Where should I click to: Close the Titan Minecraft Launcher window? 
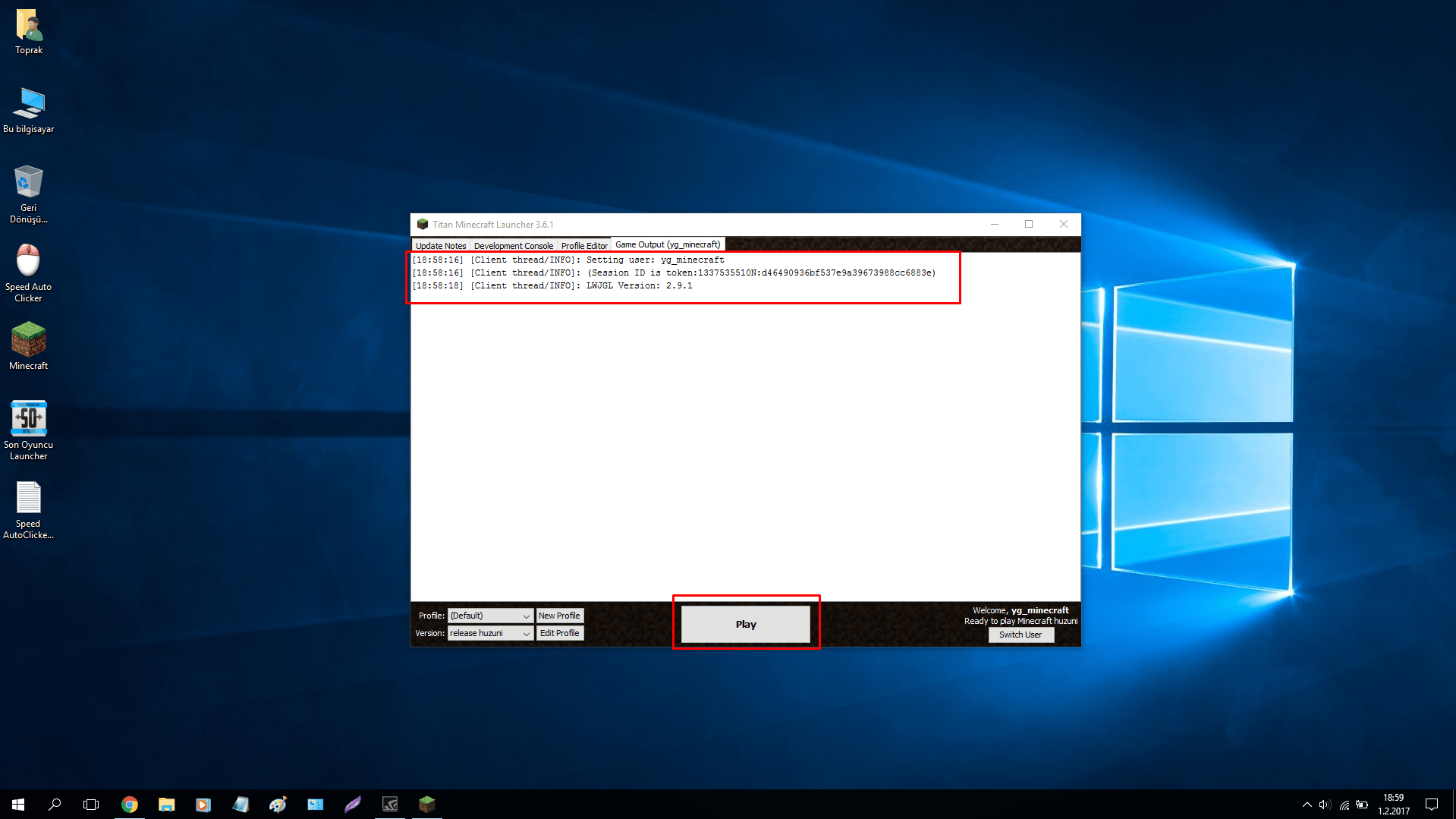click(1064, 225)
